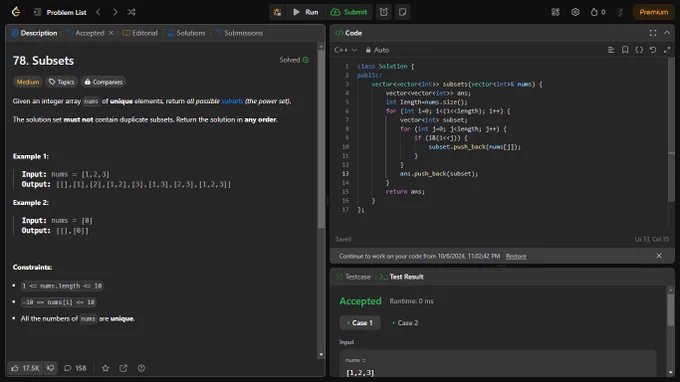Share the problem link icon
Screen dimensions: 680x382
click(123, 368)
